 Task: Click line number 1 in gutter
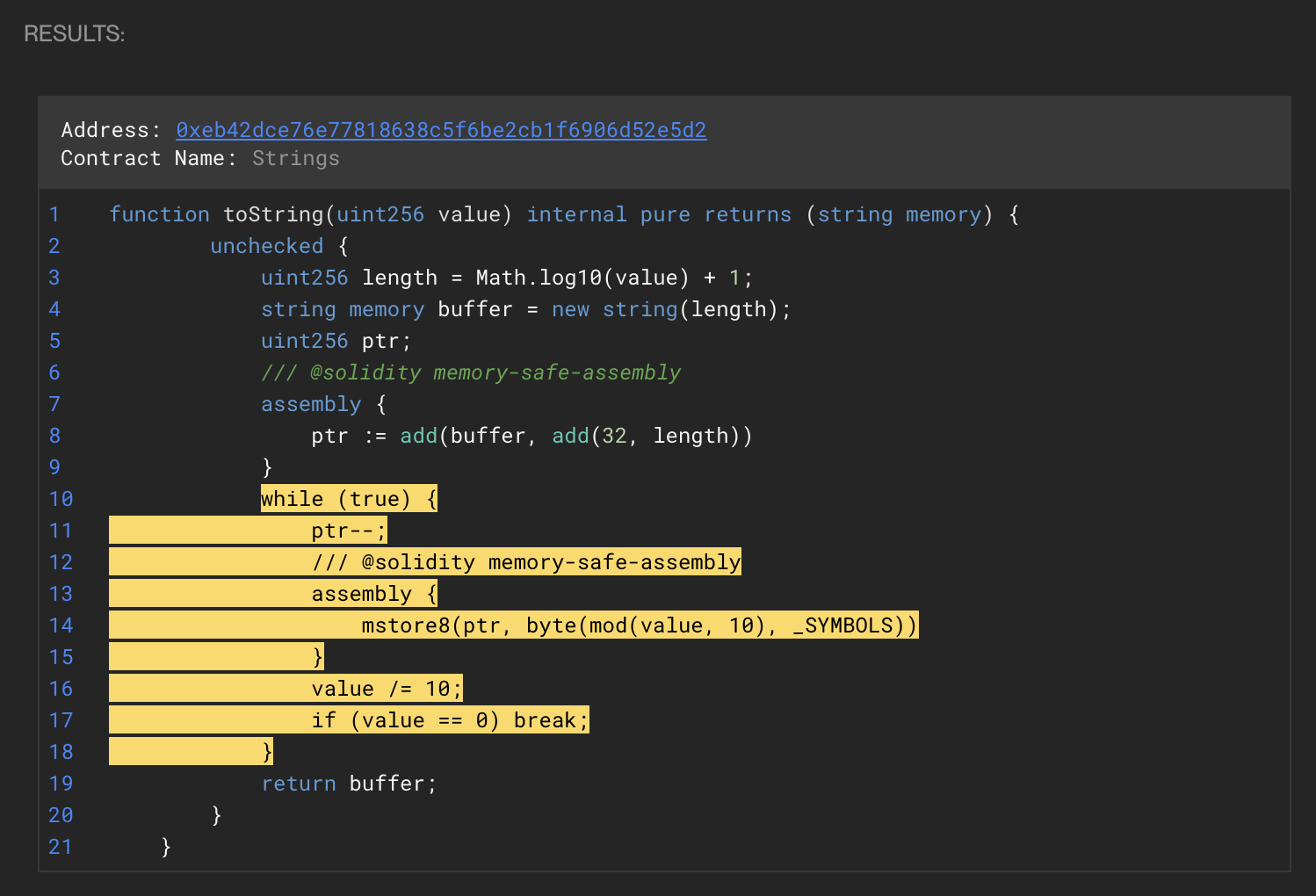pos(54,214)
